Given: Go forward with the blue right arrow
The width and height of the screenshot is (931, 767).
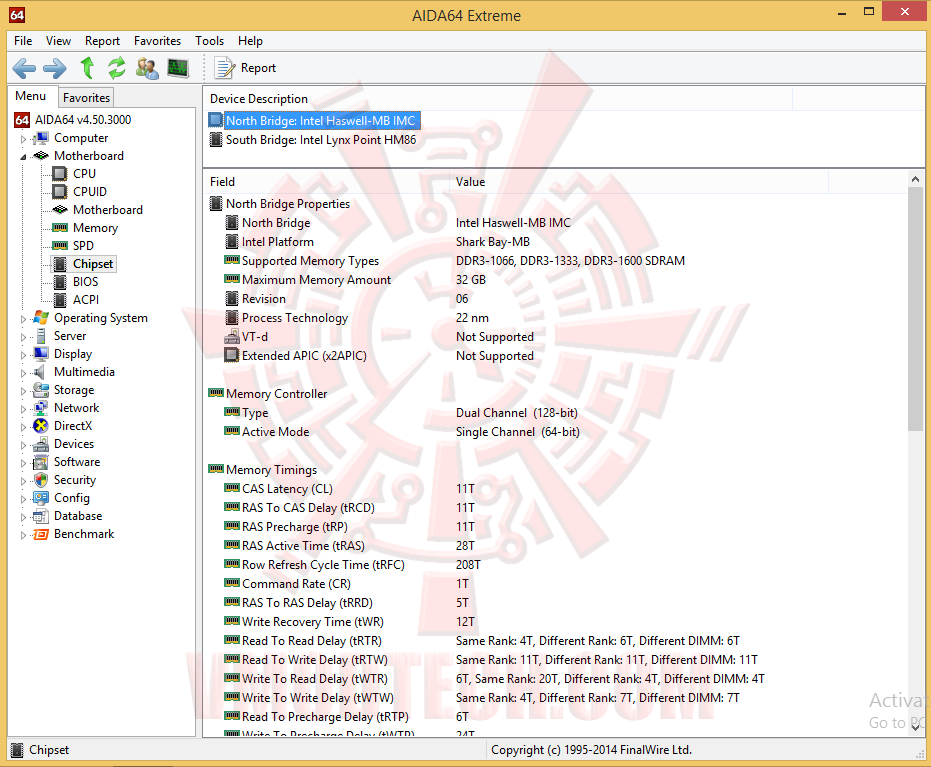Looking at the screenshot, I should (55, 68).
